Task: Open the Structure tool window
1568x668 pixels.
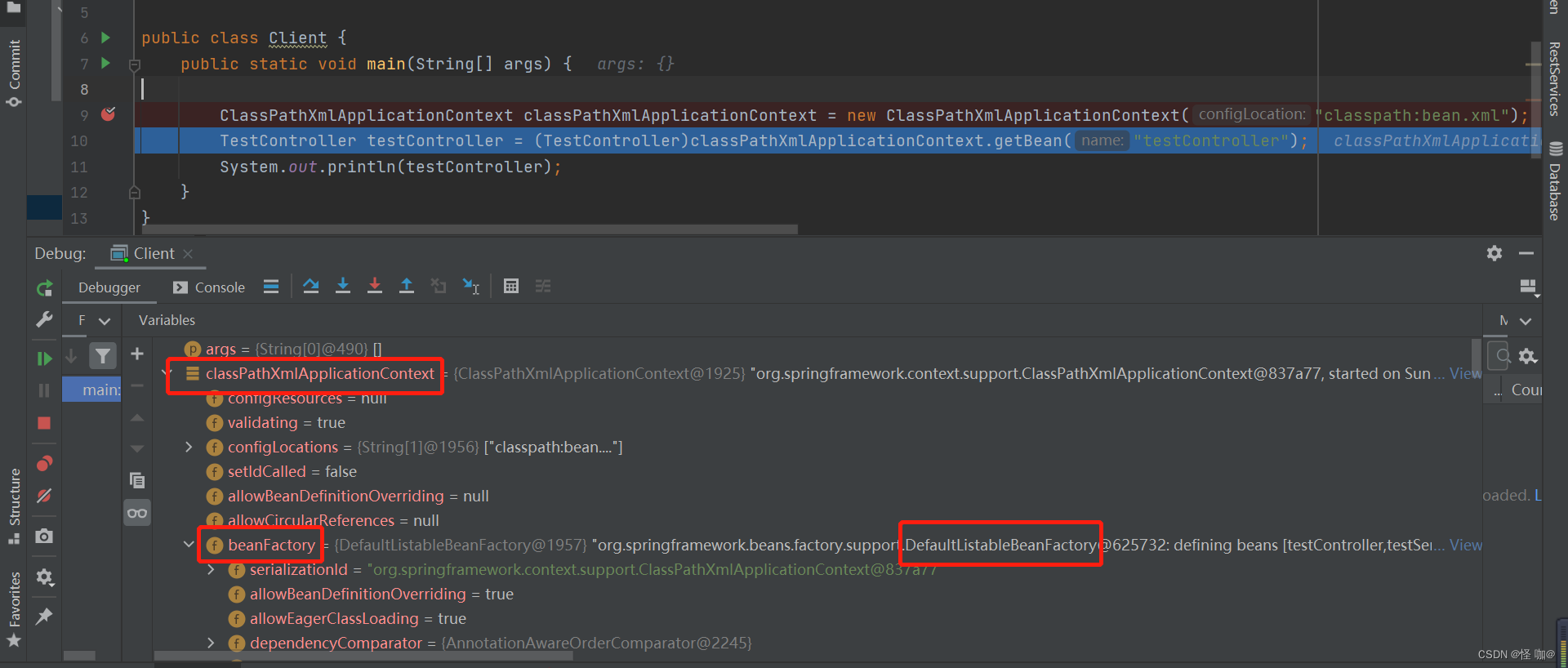Action: tap(14, 505)
